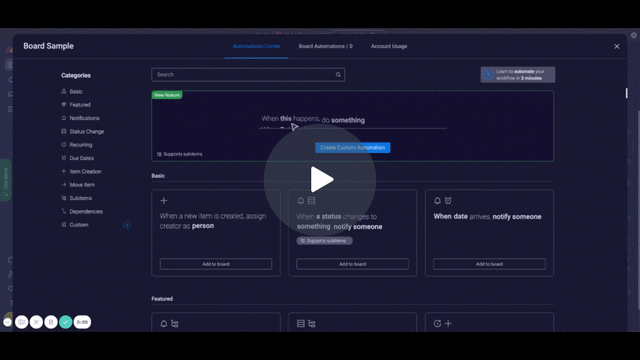This screenshot has height=360, width=640.
Task: Close the Board Sample automations dialog
Action: (x=617, y=47)
